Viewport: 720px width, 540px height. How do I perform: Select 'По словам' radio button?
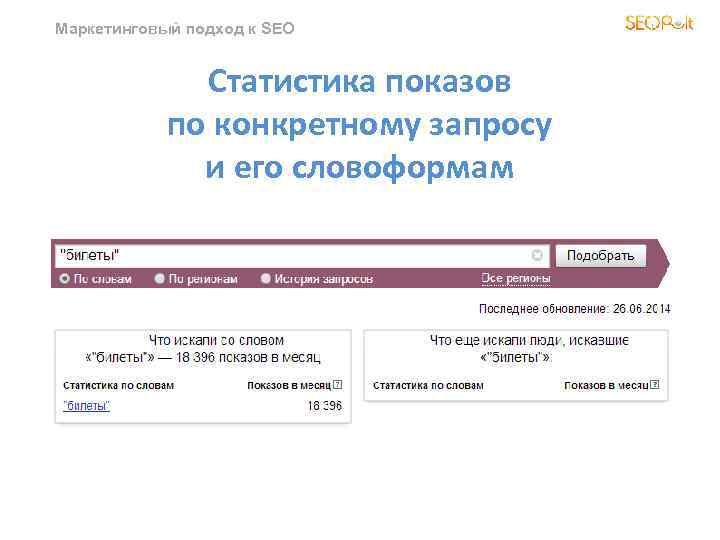tap(65, 279)
